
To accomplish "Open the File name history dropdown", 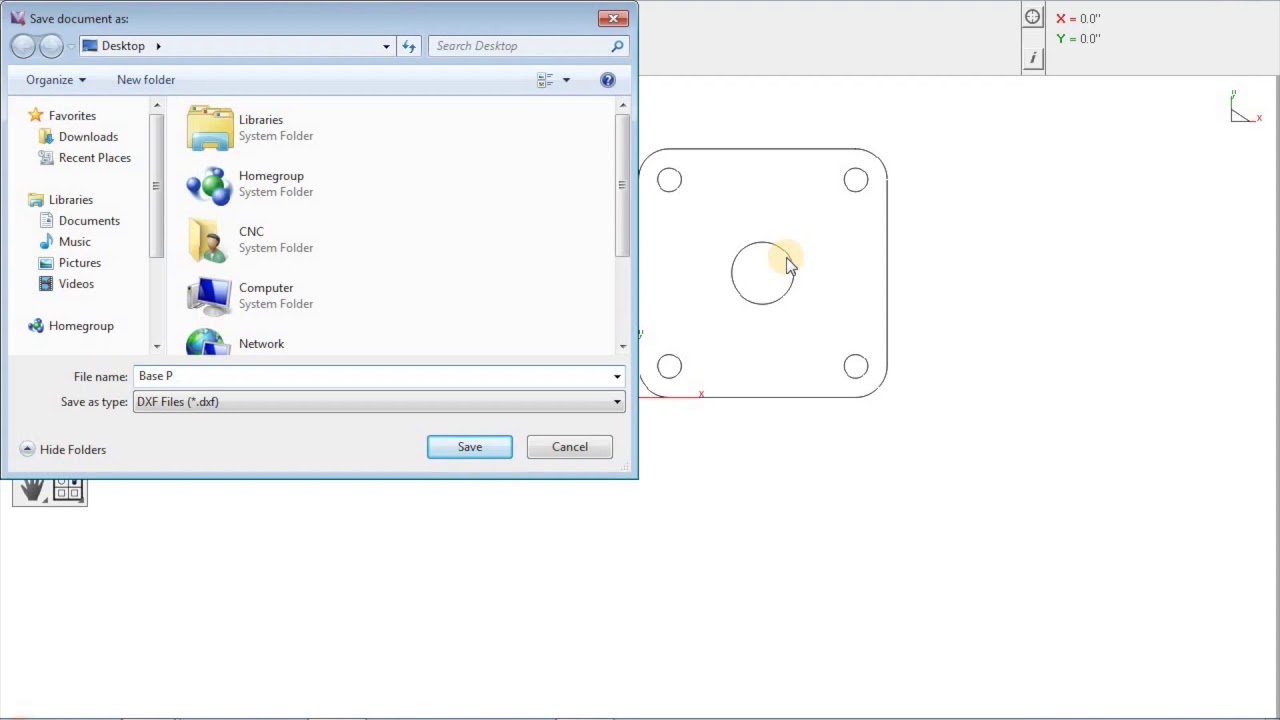I will click(x=617, y=376).
